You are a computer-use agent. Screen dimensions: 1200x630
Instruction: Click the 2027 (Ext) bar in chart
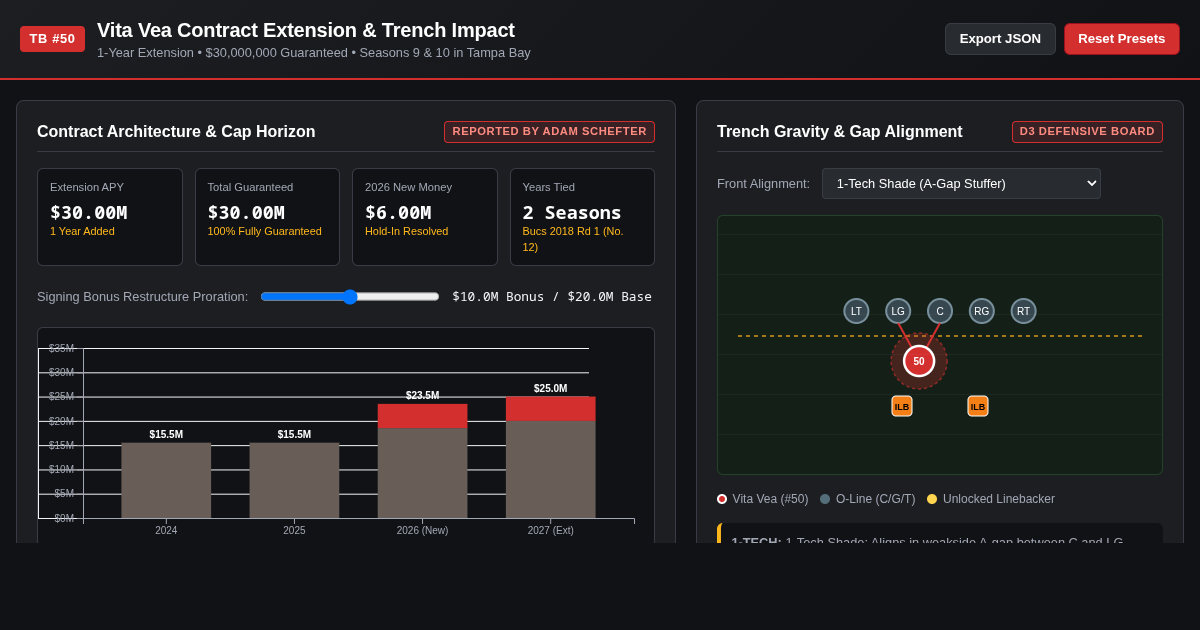point(550,458)
